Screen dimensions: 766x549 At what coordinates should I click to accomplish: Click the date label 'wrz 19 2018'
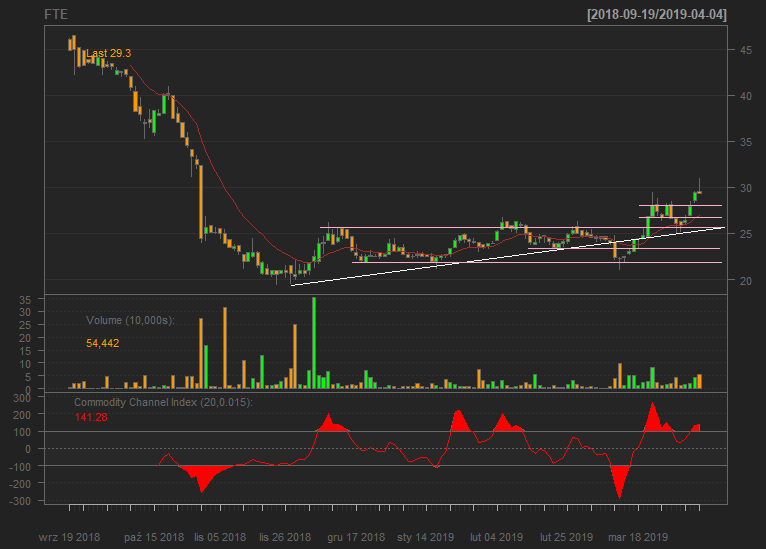tap(69, 537)
